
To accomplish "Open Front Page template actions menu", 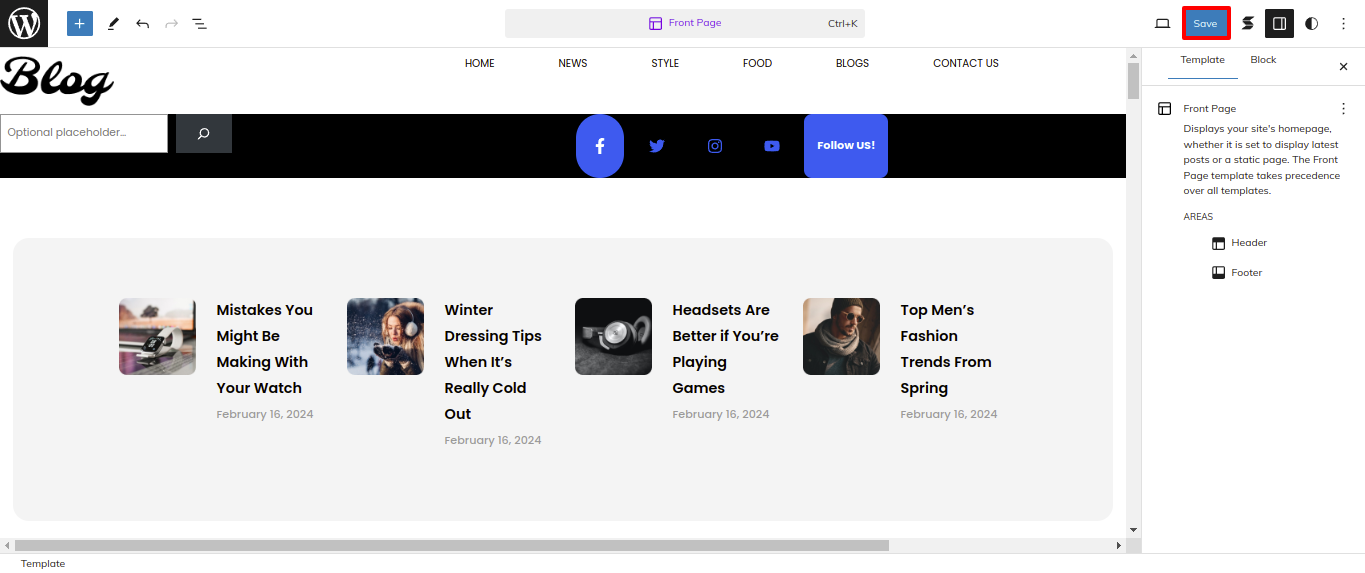I will click(x=1343, y=108).
